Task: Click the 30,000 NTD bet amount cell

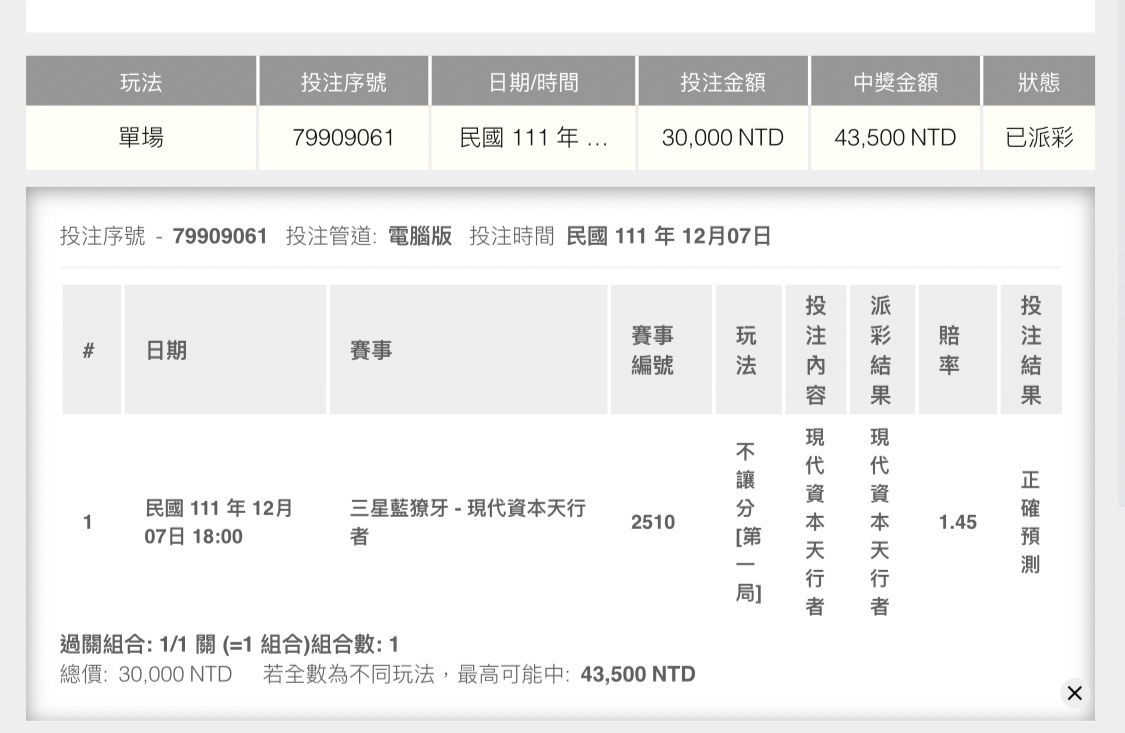Action: 722,138
